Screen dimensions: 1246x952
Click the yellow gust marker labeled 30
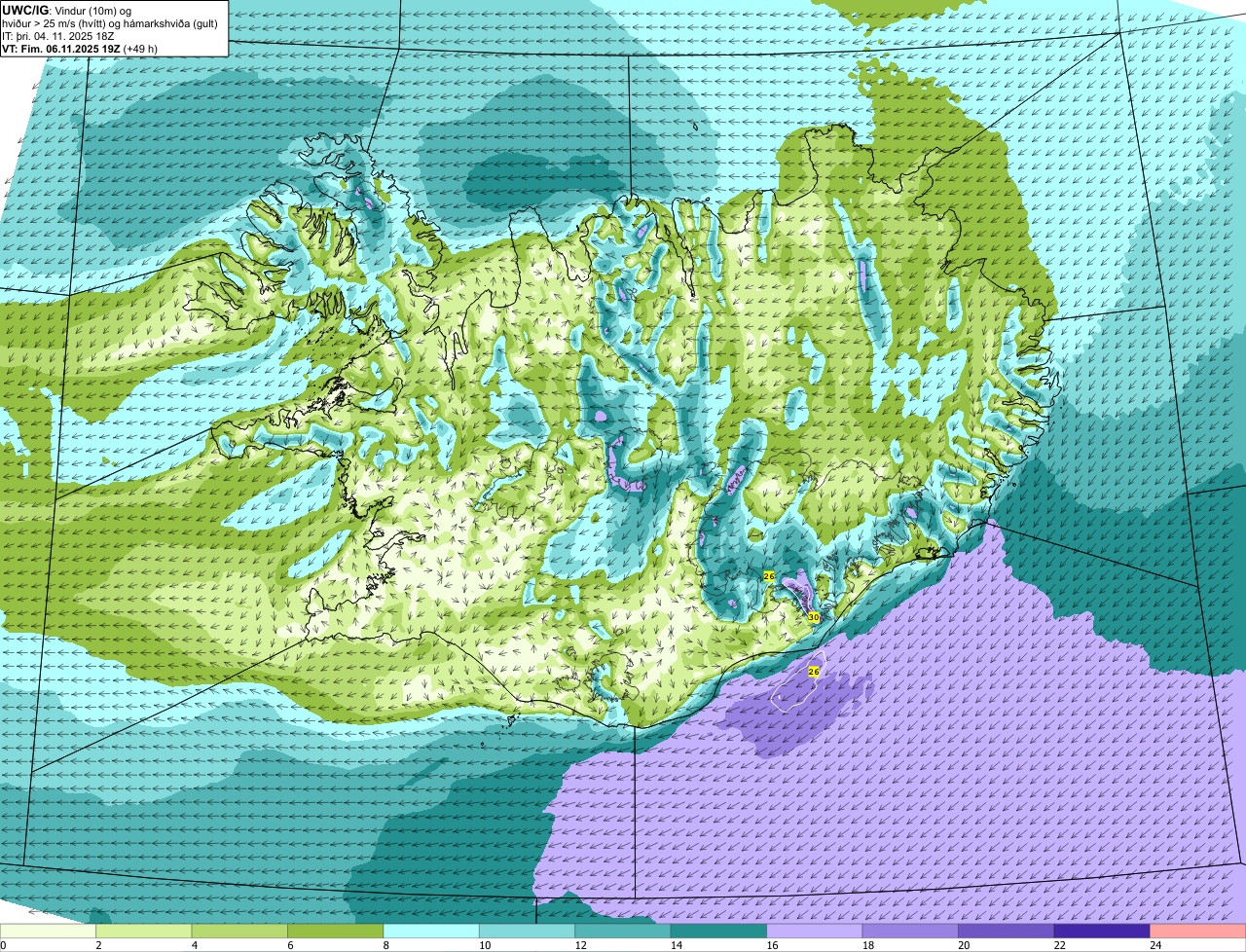[x=814, y=617]
